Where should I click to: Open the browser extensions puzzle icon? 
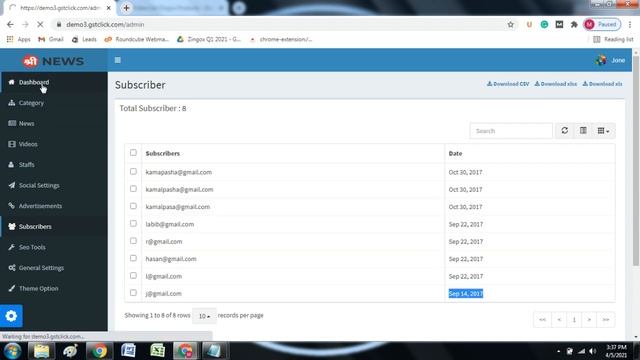[x=574, y=24]
